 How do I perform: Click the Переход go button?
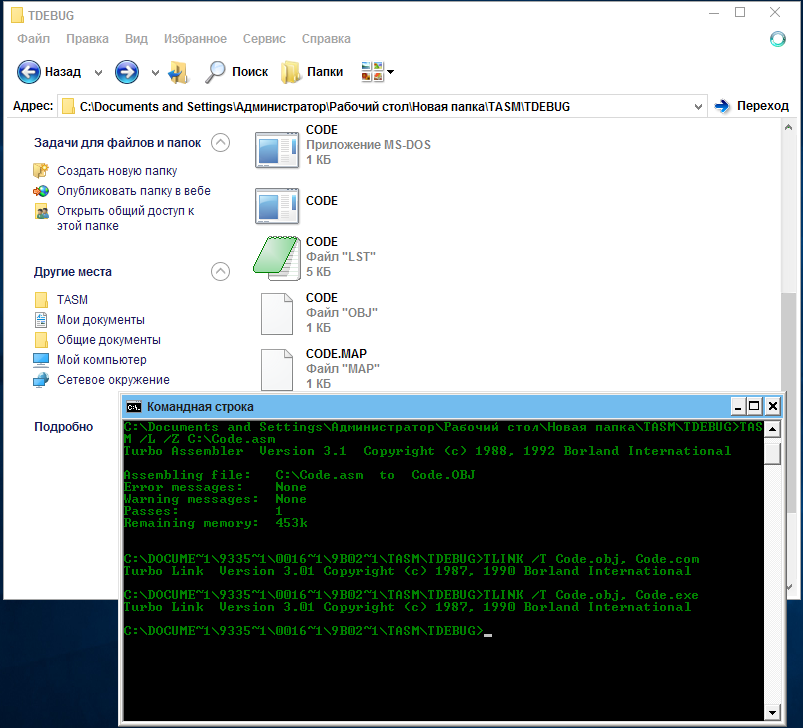point(752,106)
